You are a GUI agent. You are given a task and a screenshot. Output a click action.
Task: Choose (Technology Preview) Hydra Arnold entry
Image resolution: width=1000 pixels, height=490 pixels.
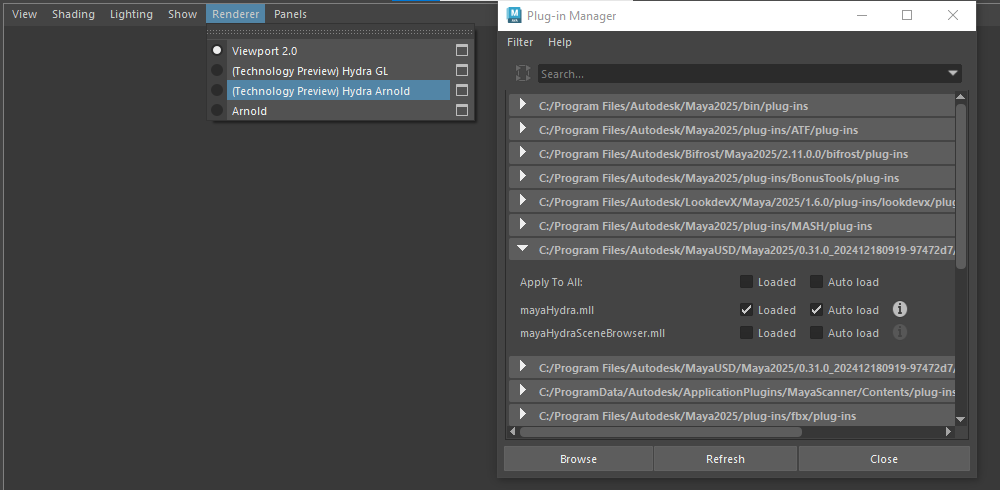321,91
